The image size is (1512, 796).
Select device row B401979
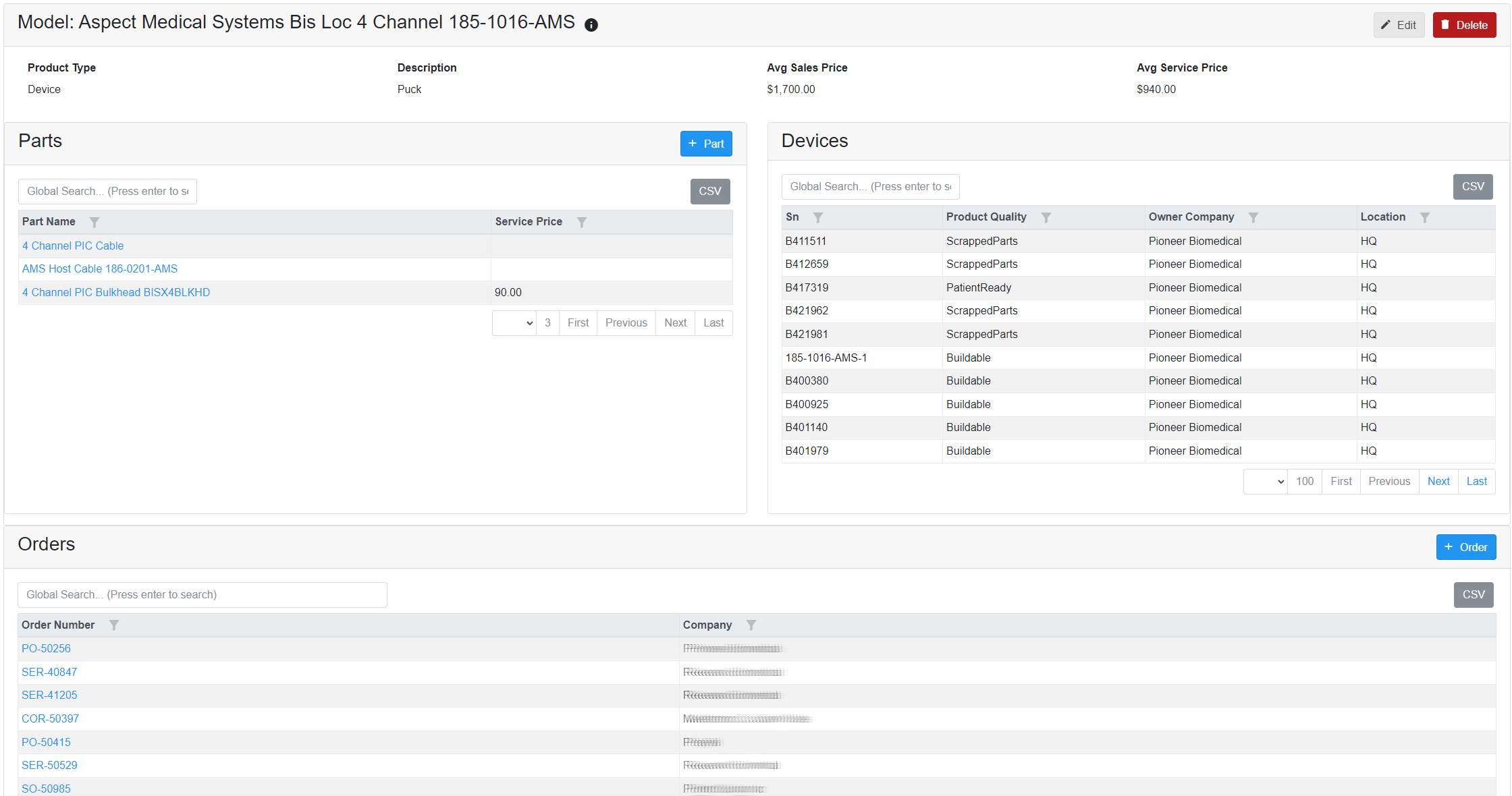1138,451
